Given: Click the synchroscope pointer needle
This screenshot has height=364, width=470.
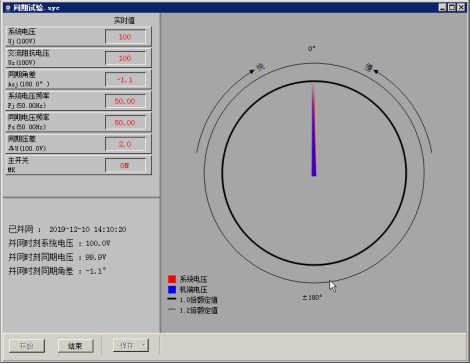Looking at the screenshot, I should pos(314,130).
